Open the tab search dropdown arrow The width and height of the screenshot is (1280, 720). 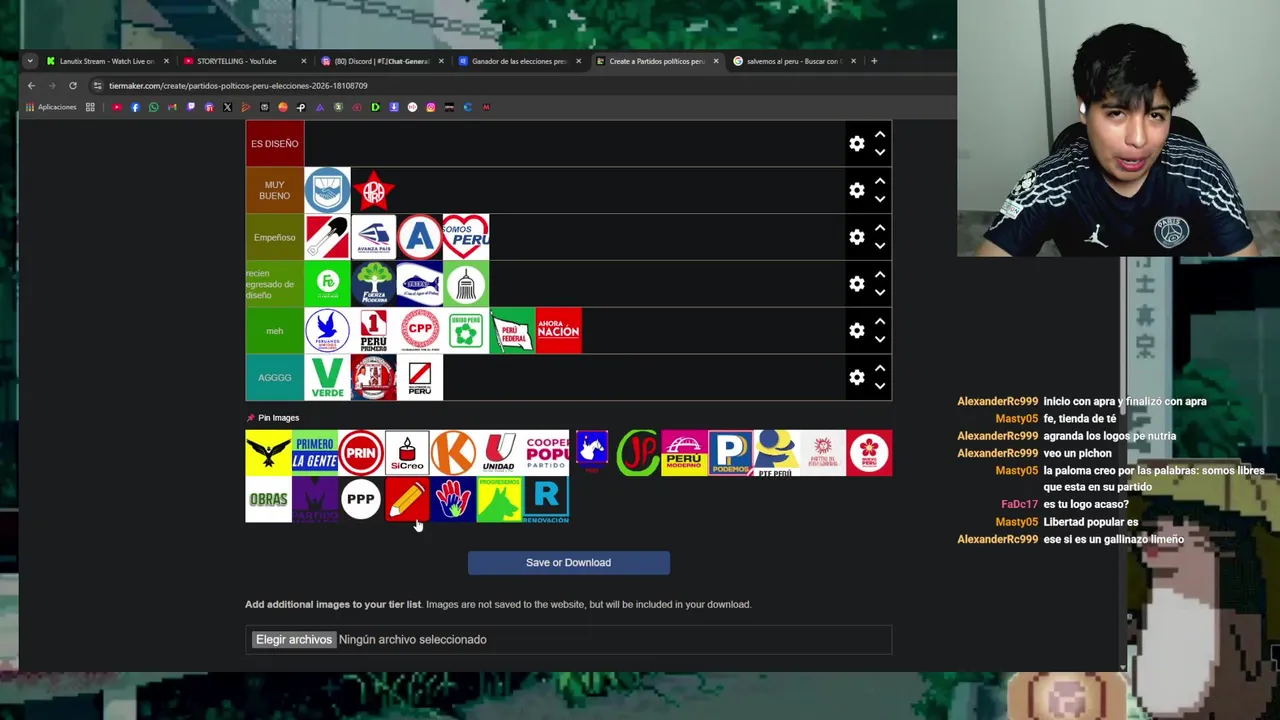(x=30, y=61)
